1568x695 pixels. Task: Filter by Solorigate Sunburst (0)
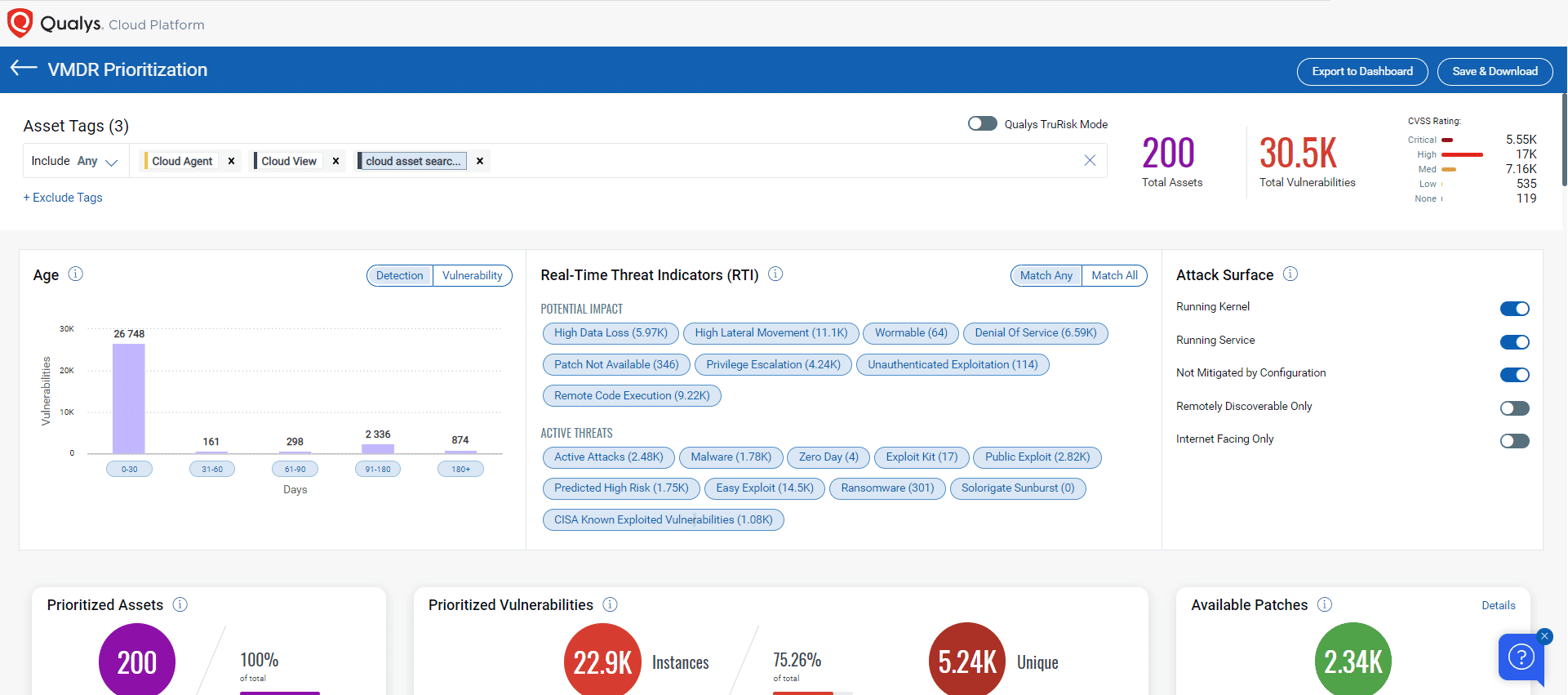1018,488
